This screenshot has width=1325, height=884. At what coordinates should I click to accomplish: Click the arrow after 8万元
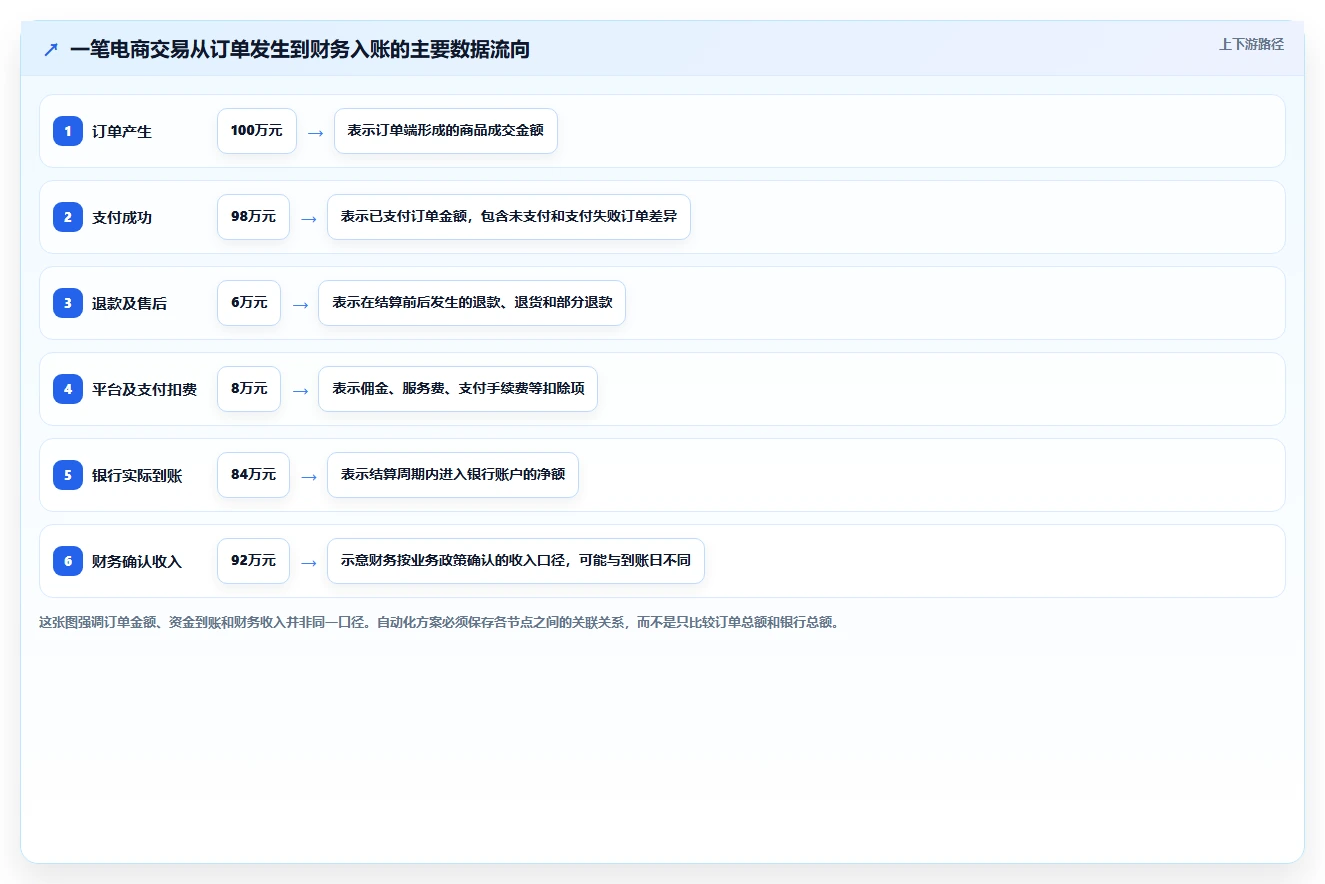point(300,390)
